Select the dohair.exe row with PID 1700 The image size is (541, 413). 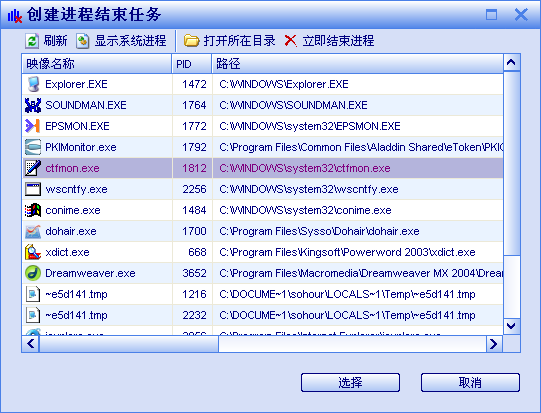pyautogui.click(x=263, y=231)
